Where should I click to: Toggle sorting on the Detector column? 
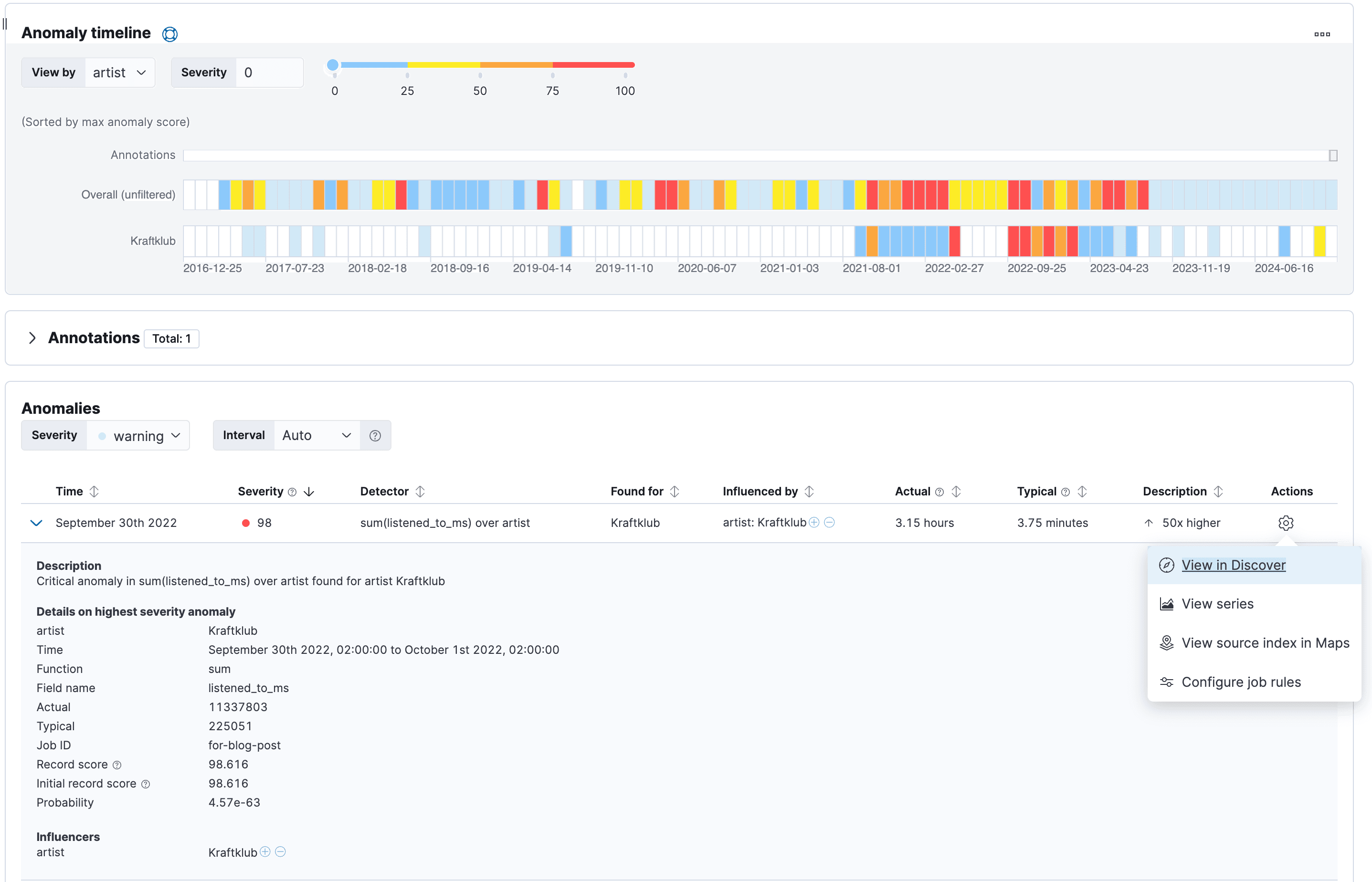pyautogui.click(x=420, y=492)
